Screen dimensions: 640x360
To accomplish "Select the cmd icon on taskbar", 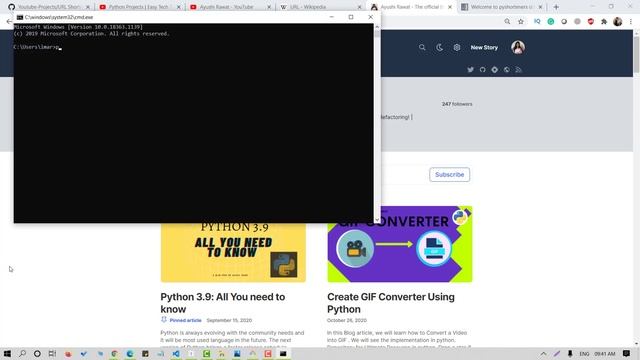I will pyautogui.click(x=283, y=353).
